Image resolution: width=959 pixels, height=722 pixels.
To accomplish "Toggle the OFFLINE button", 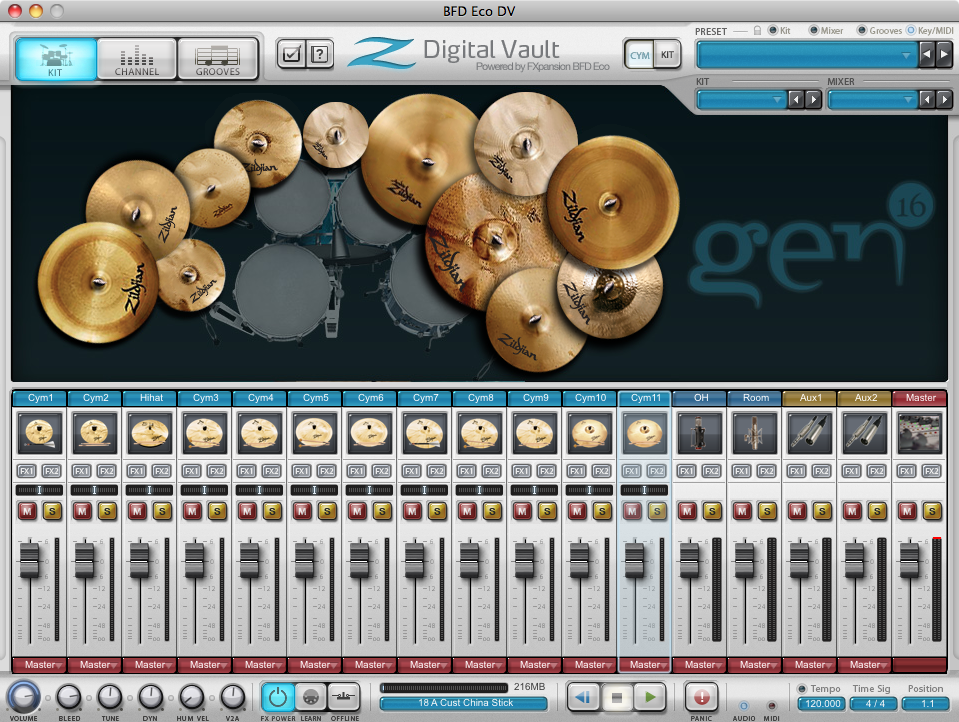I will pos(343,697).
